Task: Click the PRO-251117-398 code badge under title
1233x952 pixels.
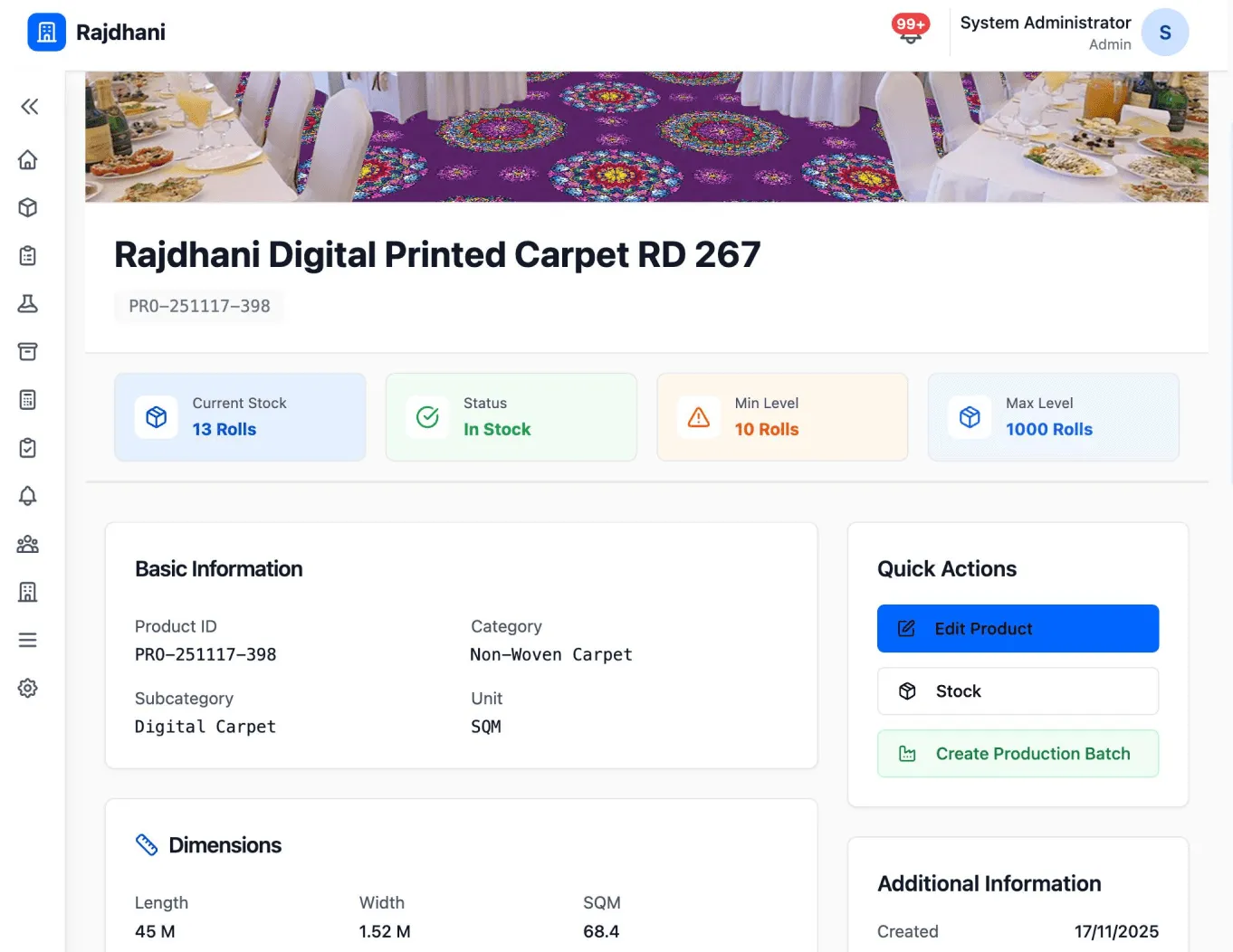Action: (199, 306)
